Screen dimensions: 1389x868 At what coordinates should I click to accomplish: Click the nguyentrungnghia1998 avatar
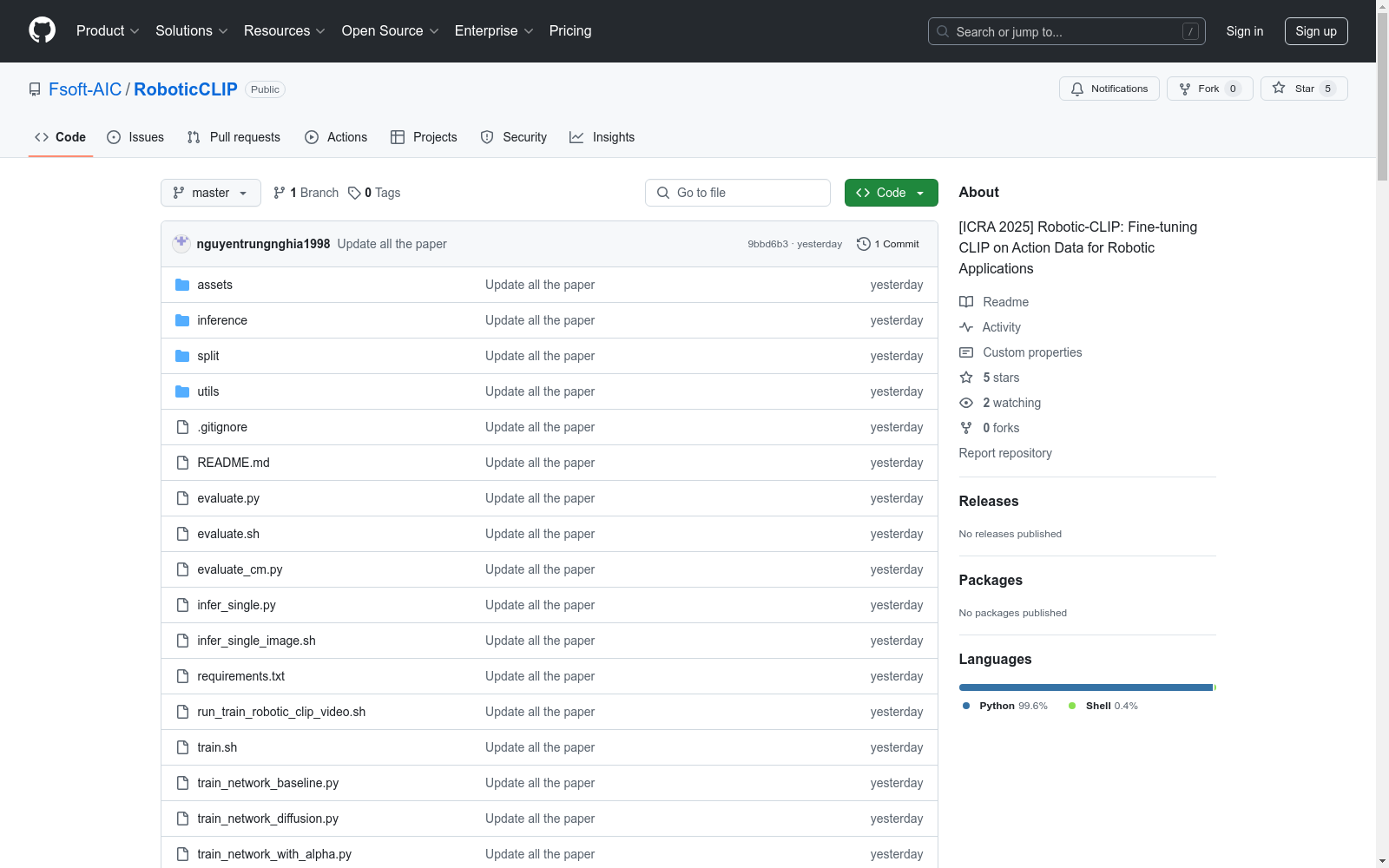[181, 243]
